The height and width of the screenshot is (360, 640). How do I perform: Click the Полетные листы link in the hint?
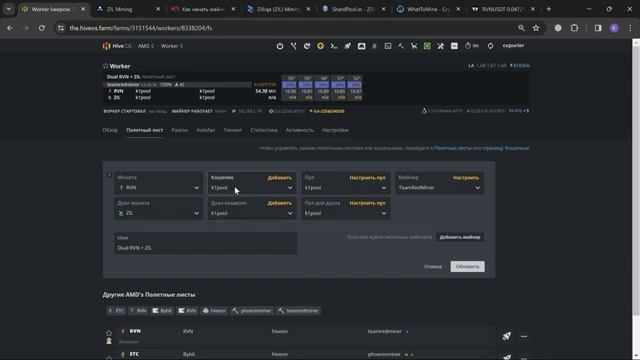pyautogui.click(x=452, y=148)
